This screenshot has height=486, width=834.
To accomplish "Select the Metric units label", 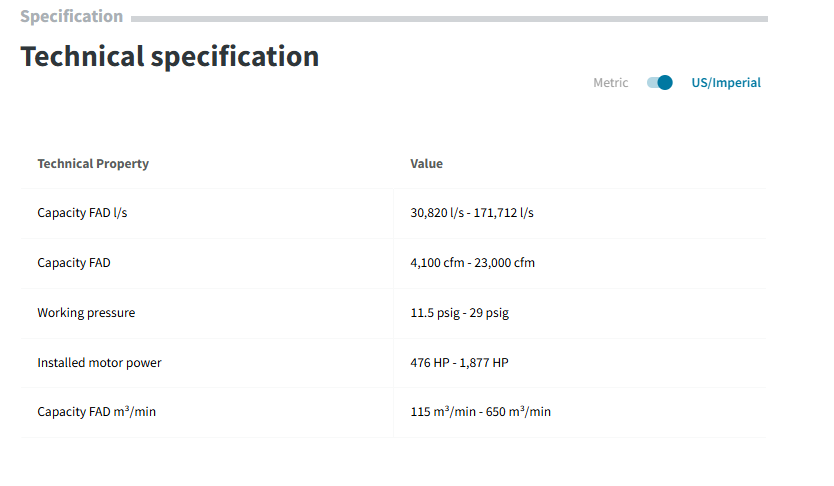I will click(610, 83).
